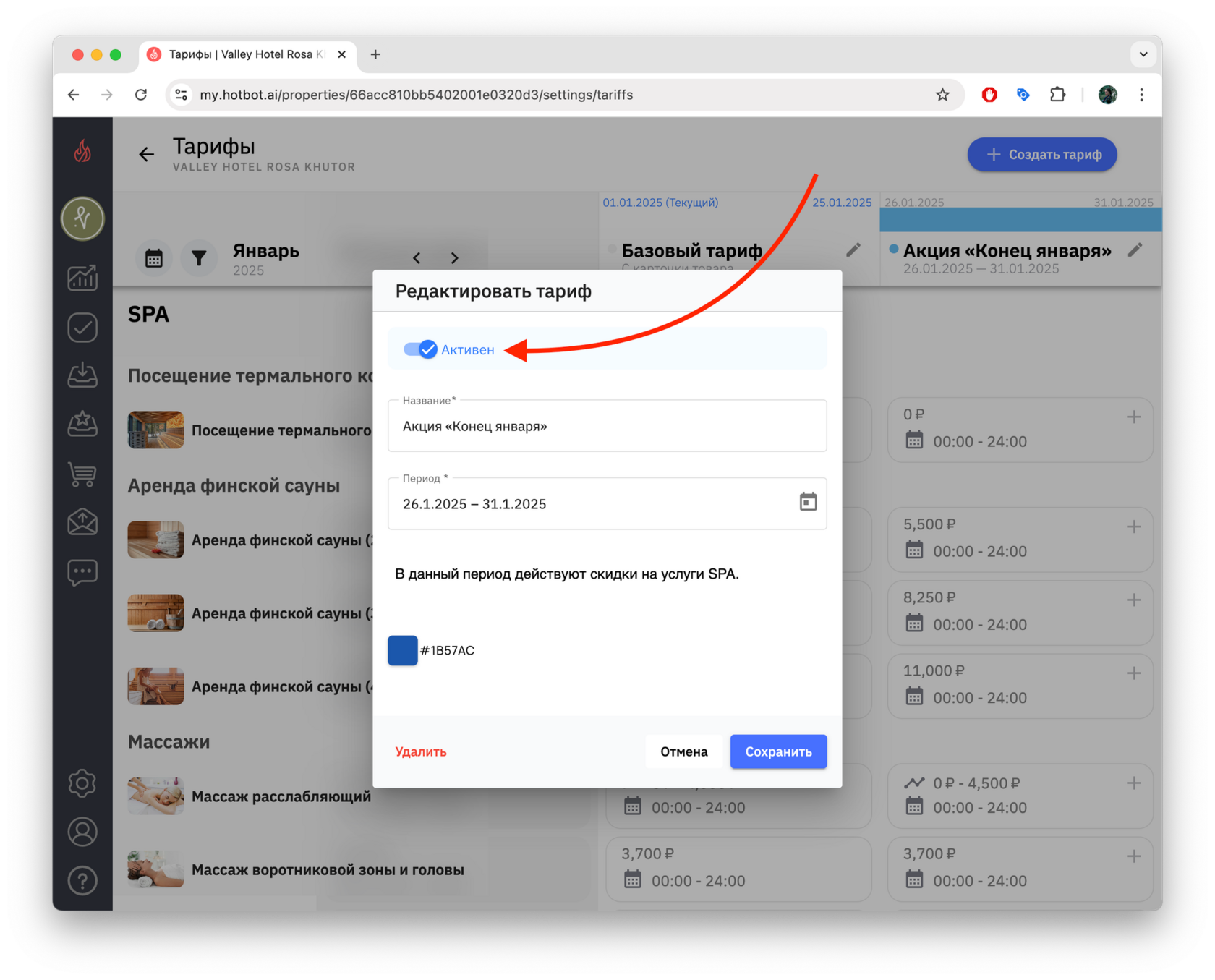
Task: Open Посещение термального thumbnail image
Action: (x=155, y=430)
